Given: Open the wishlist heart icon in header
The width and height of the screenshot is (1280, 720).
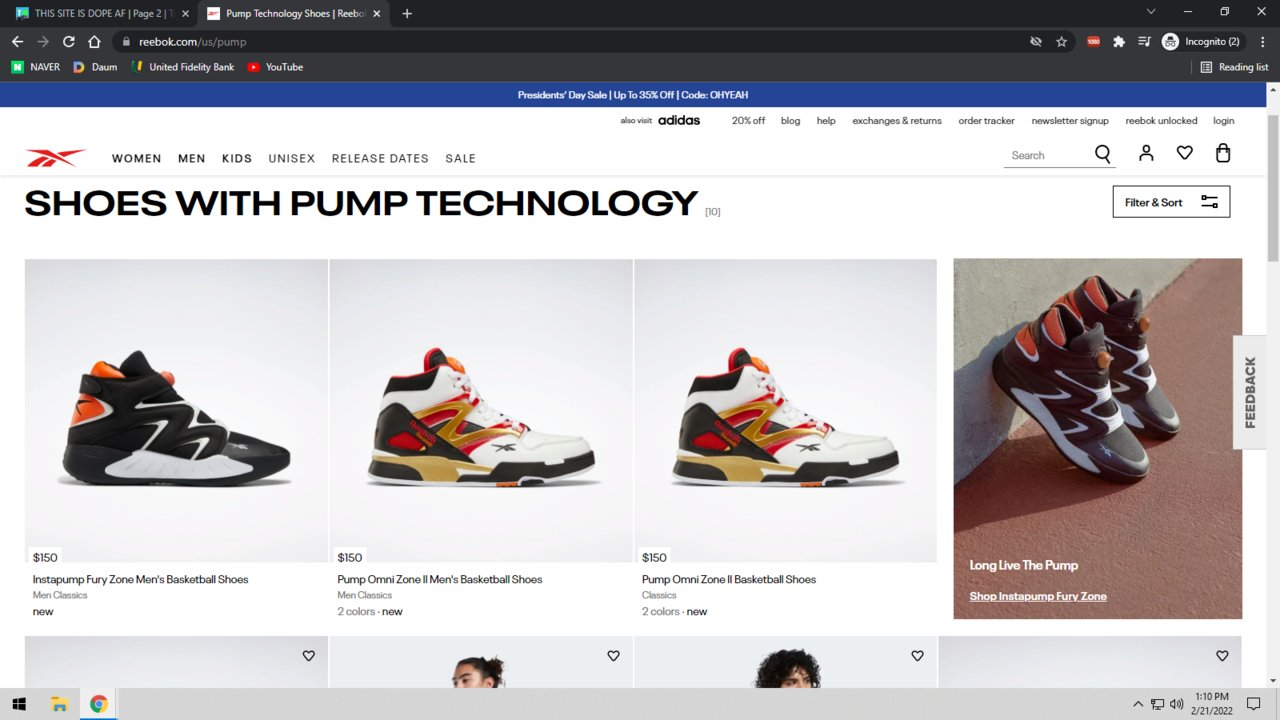Looking at the screenshot, I should pyautogui.click(x=1184, y=153).
